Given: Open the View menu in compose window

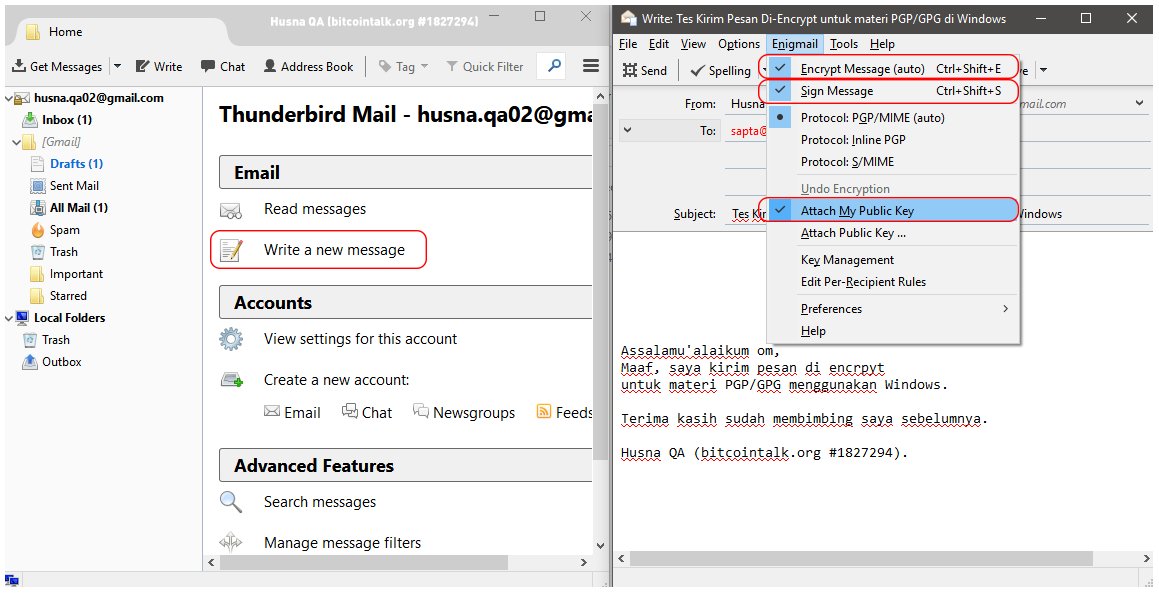Looking at the screenshot, I should click(x=693, y=44).
